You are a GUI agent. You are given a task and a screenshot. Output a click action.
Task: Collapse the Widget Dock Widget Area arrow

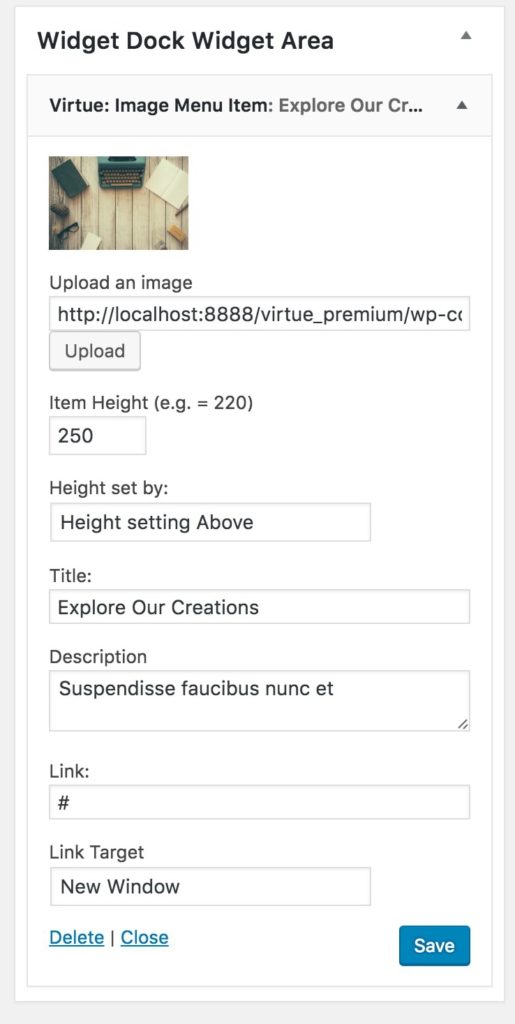tap(465, 37)
